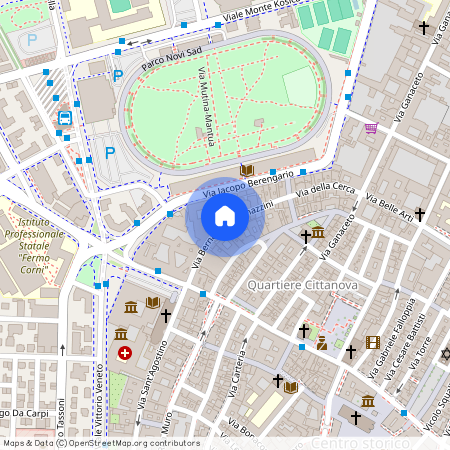Click the museum icon near Via della Cerca
The width and height of the screenshot is (450, 450).
tap(318, 232)
